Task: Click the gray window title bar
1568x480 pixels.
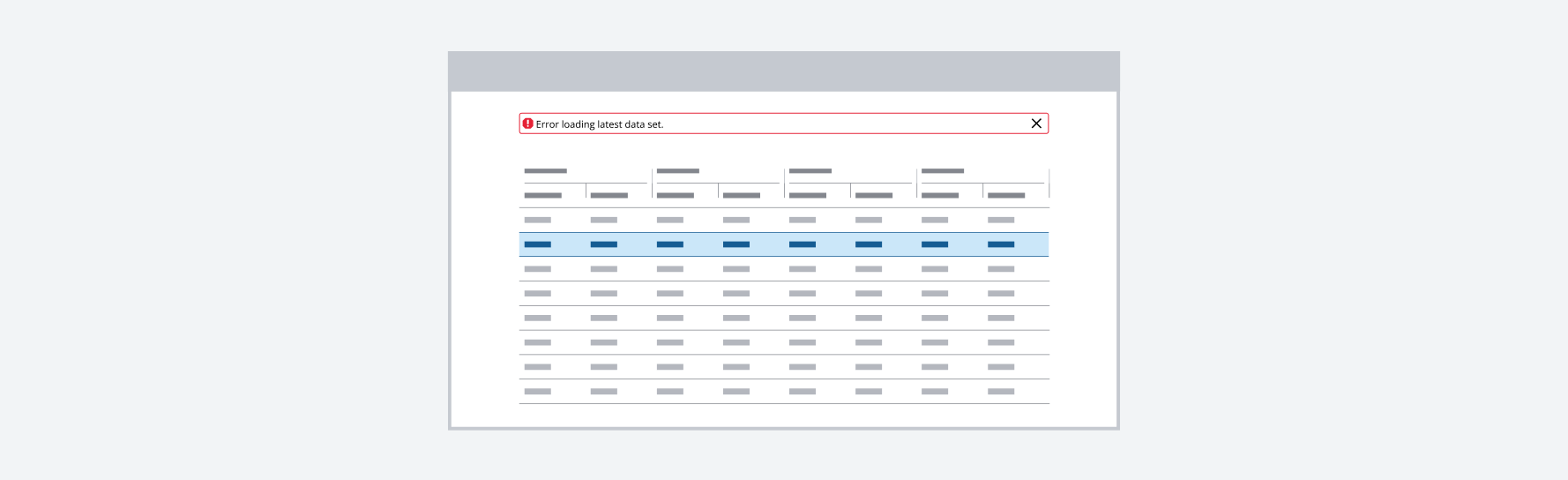Action: tap(783, 71)
